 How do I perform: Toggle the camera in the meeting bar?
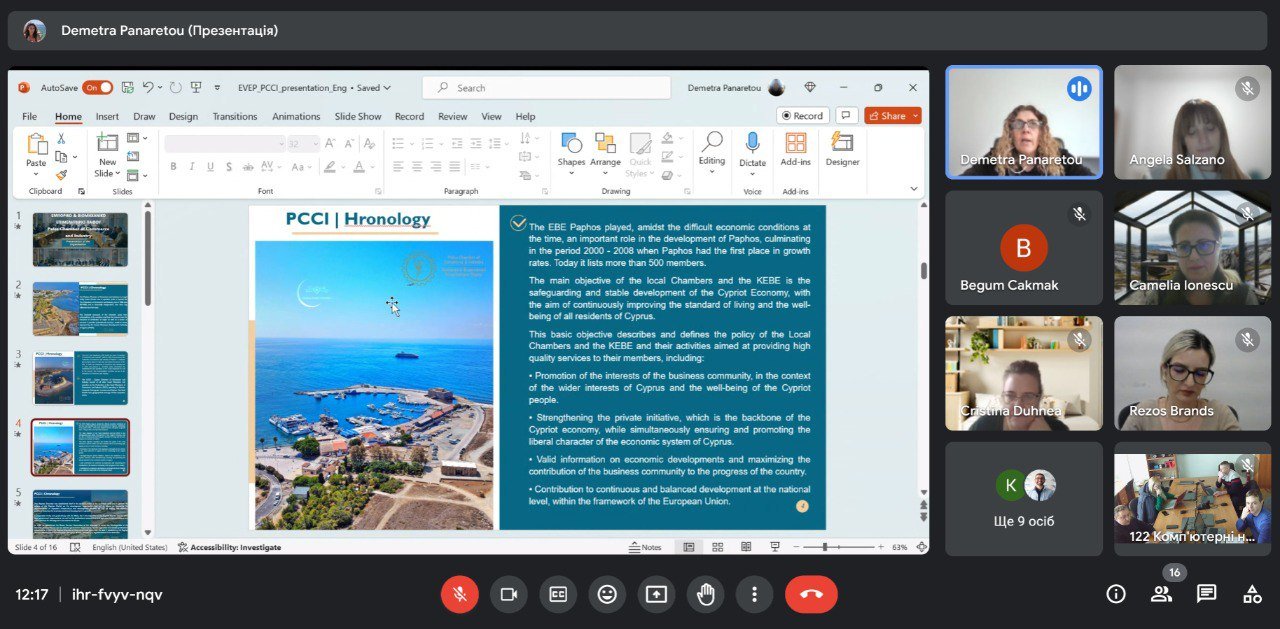click(x=509, y=594)
